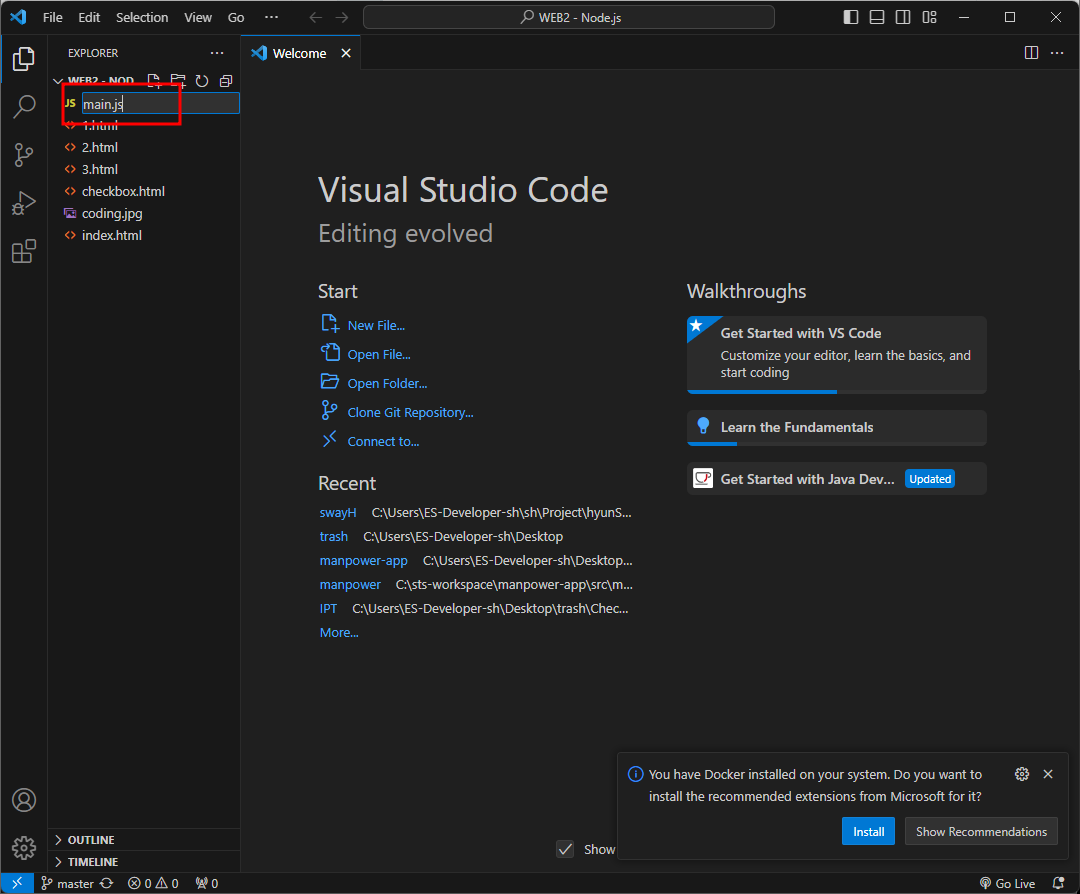
Task: Open the Source Control view
Action: (x=23, y=155)
